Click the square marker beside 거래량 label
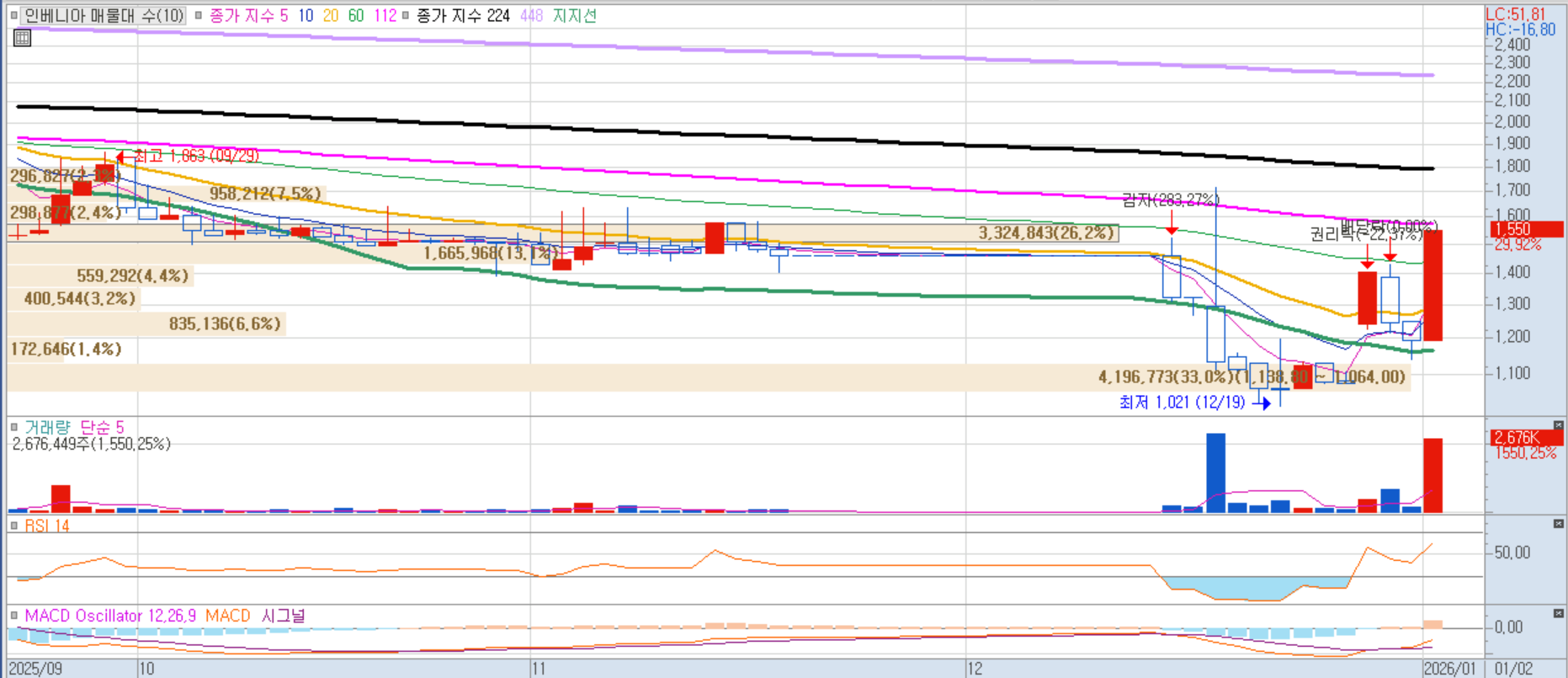 click(14, 427)
